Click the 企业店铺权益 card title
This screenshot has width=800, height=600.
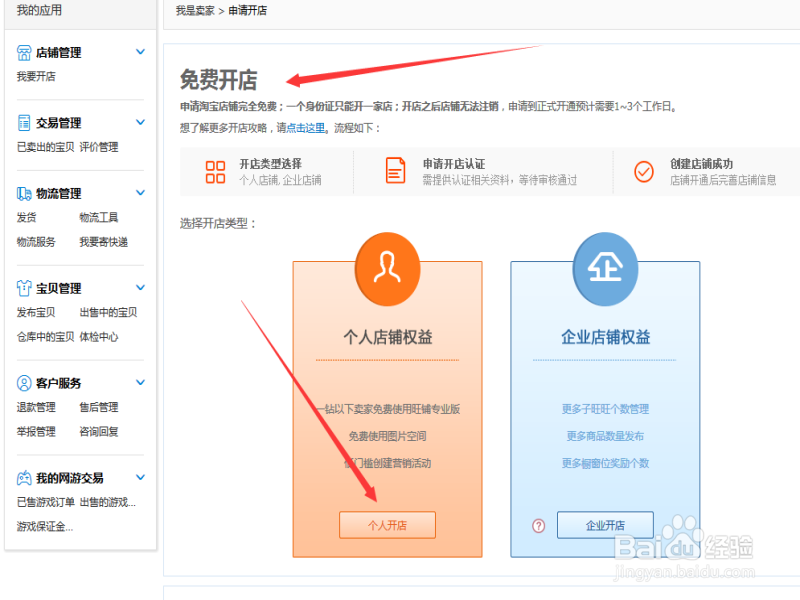(x=606, y=337)
